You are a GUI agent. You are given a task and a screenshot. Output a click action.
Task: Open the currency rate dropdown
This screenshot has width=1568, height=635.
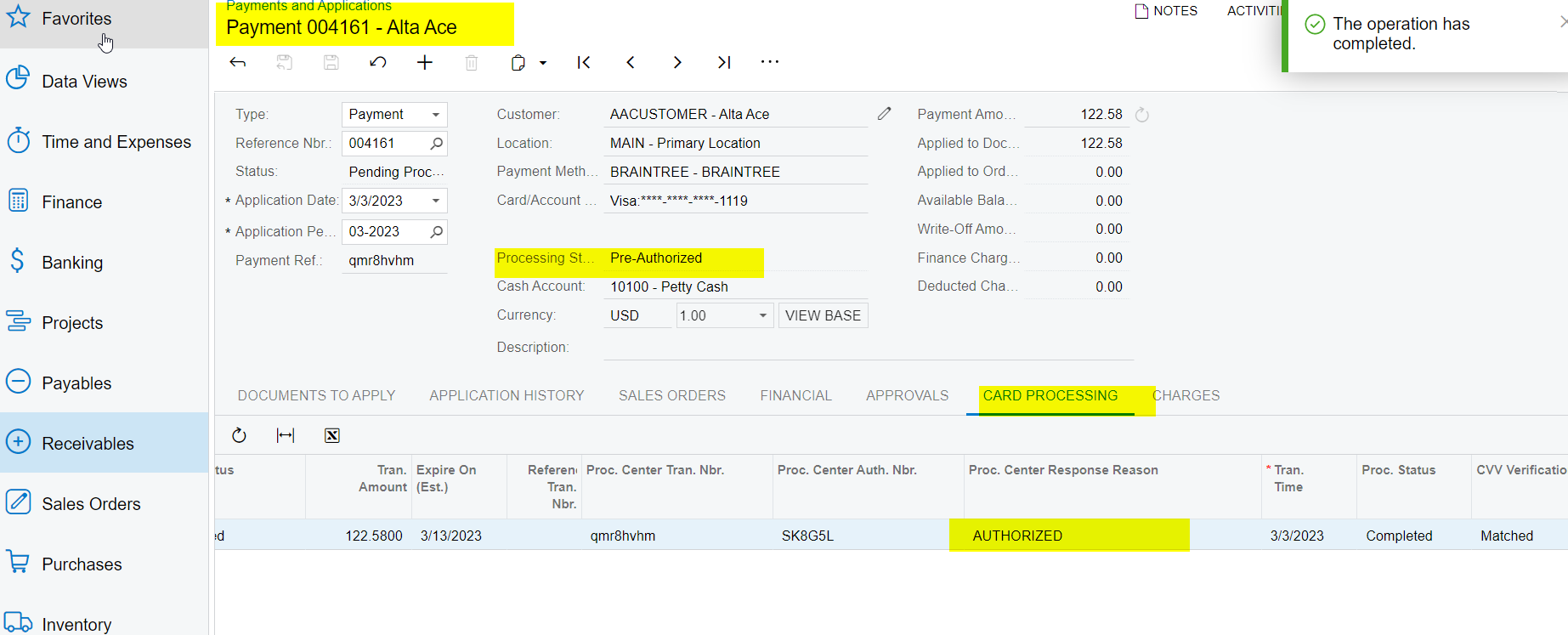[x=763, y=315]
